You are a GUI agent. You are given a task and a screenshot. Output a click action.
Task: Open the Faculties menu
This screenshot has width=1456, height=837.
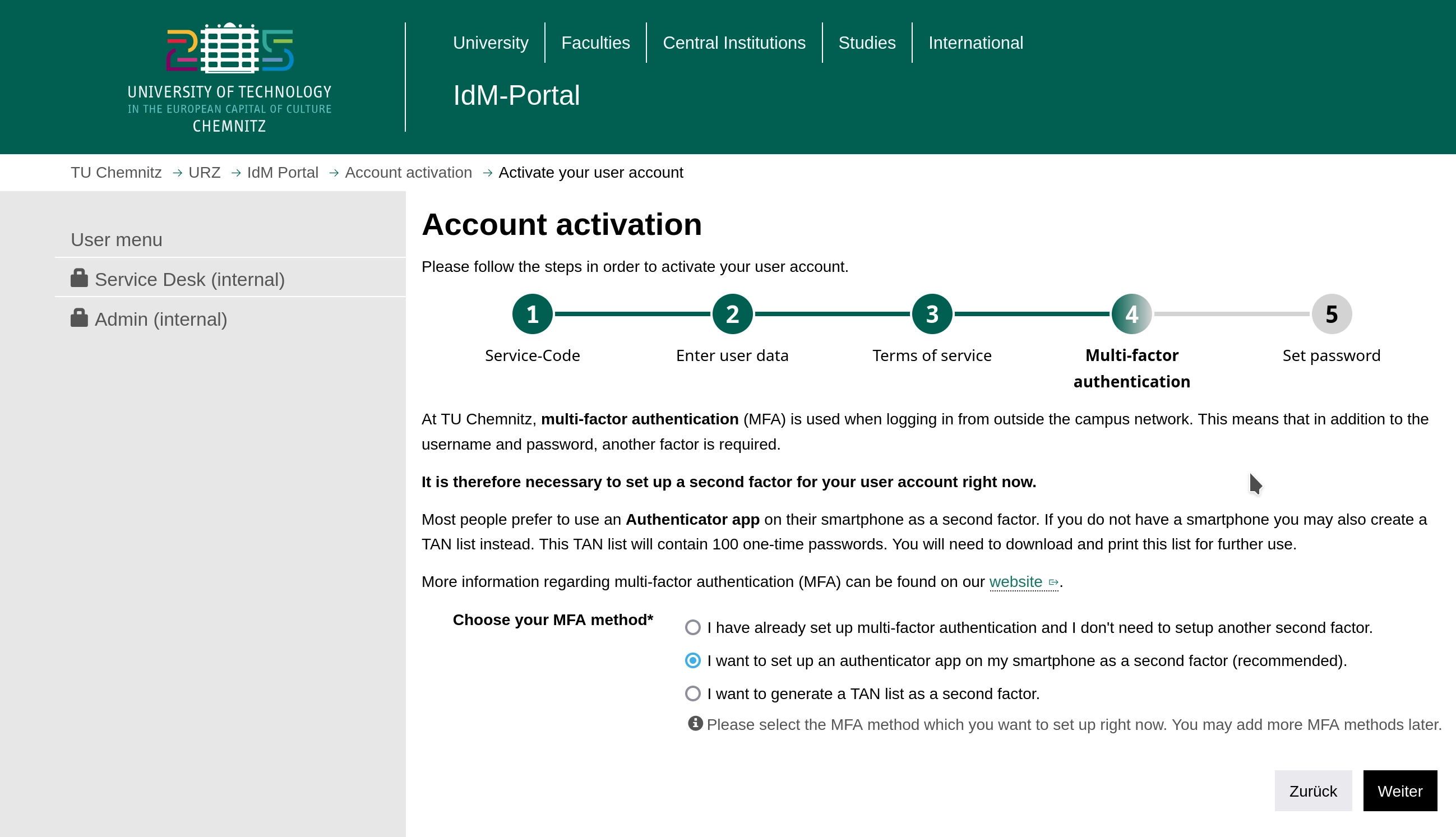tap(595, 43)
